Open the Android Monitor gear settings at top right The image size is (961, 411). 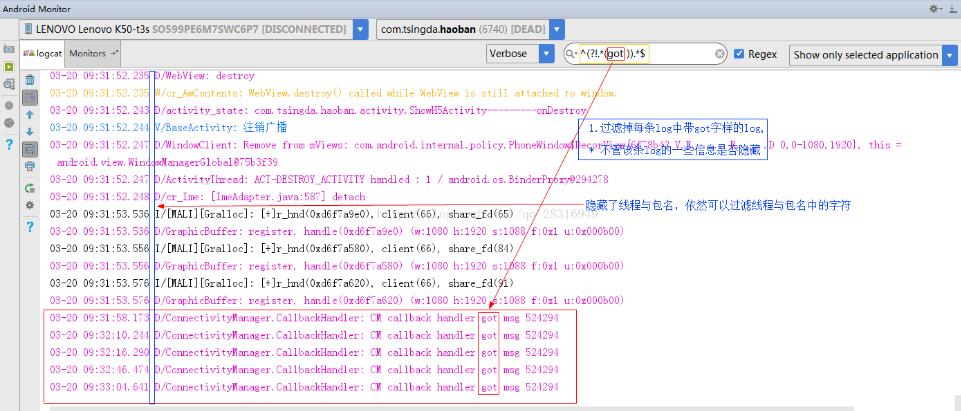point(935,9)
